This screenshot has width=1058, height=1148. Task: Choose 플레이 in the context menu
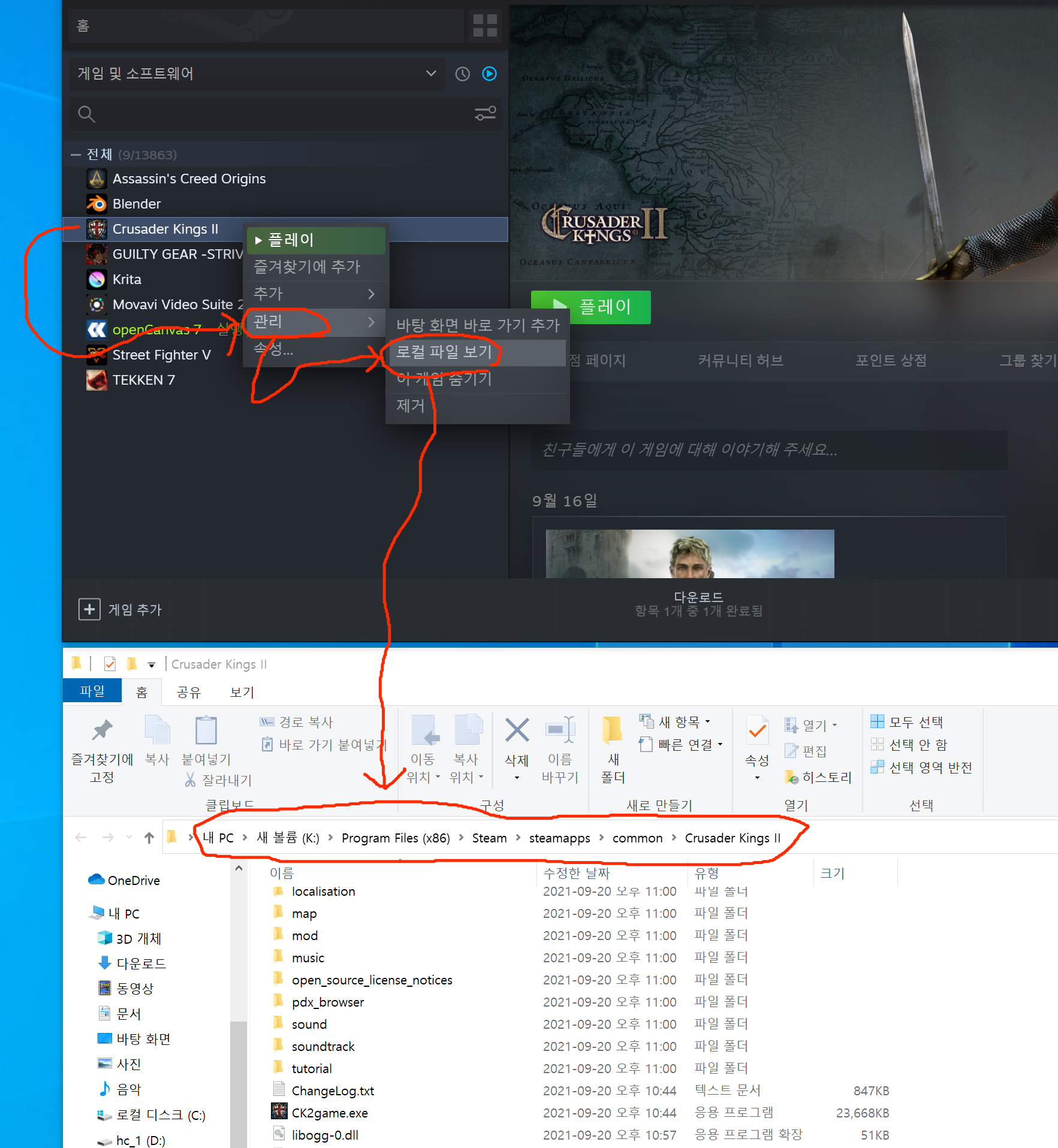pyautogui.click(x=316, y=240)
